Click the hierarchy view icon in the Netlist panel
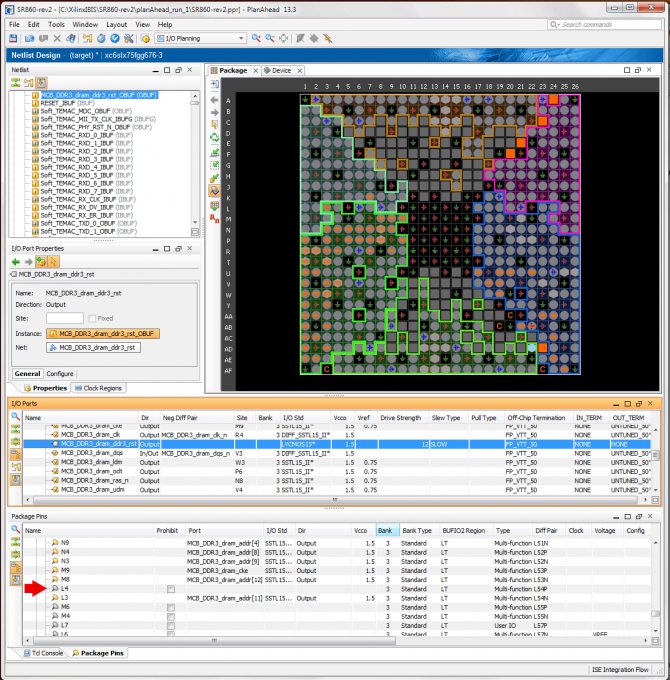The width and height of the screenshot is (670, 680). [x=29, y=82]
